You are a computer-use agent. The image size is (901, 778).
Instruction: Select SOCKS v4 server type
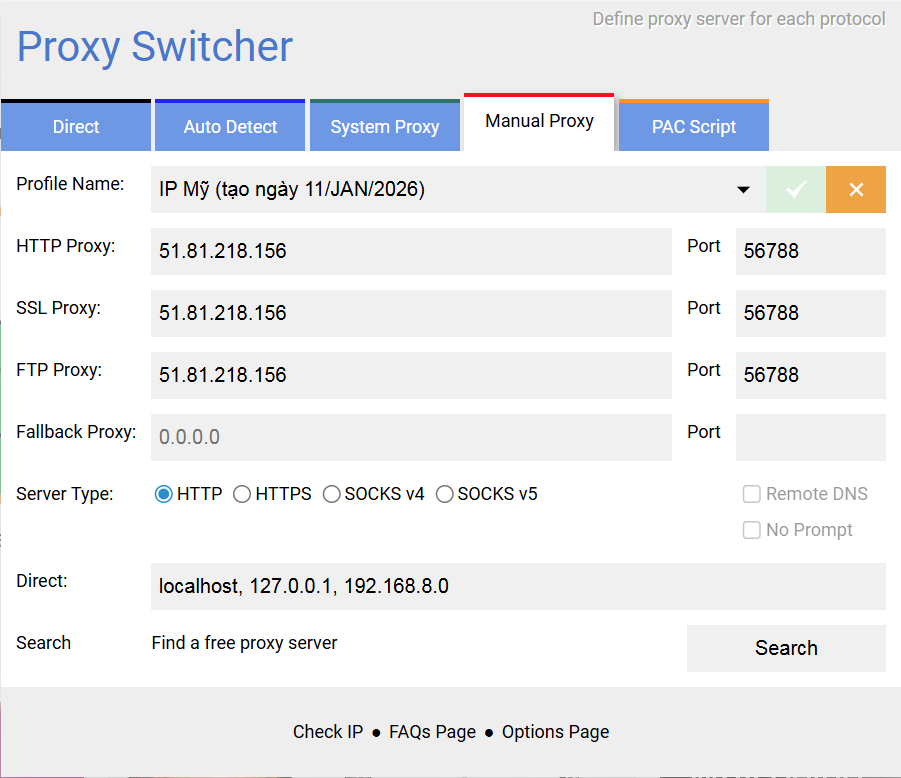(332, 494)
